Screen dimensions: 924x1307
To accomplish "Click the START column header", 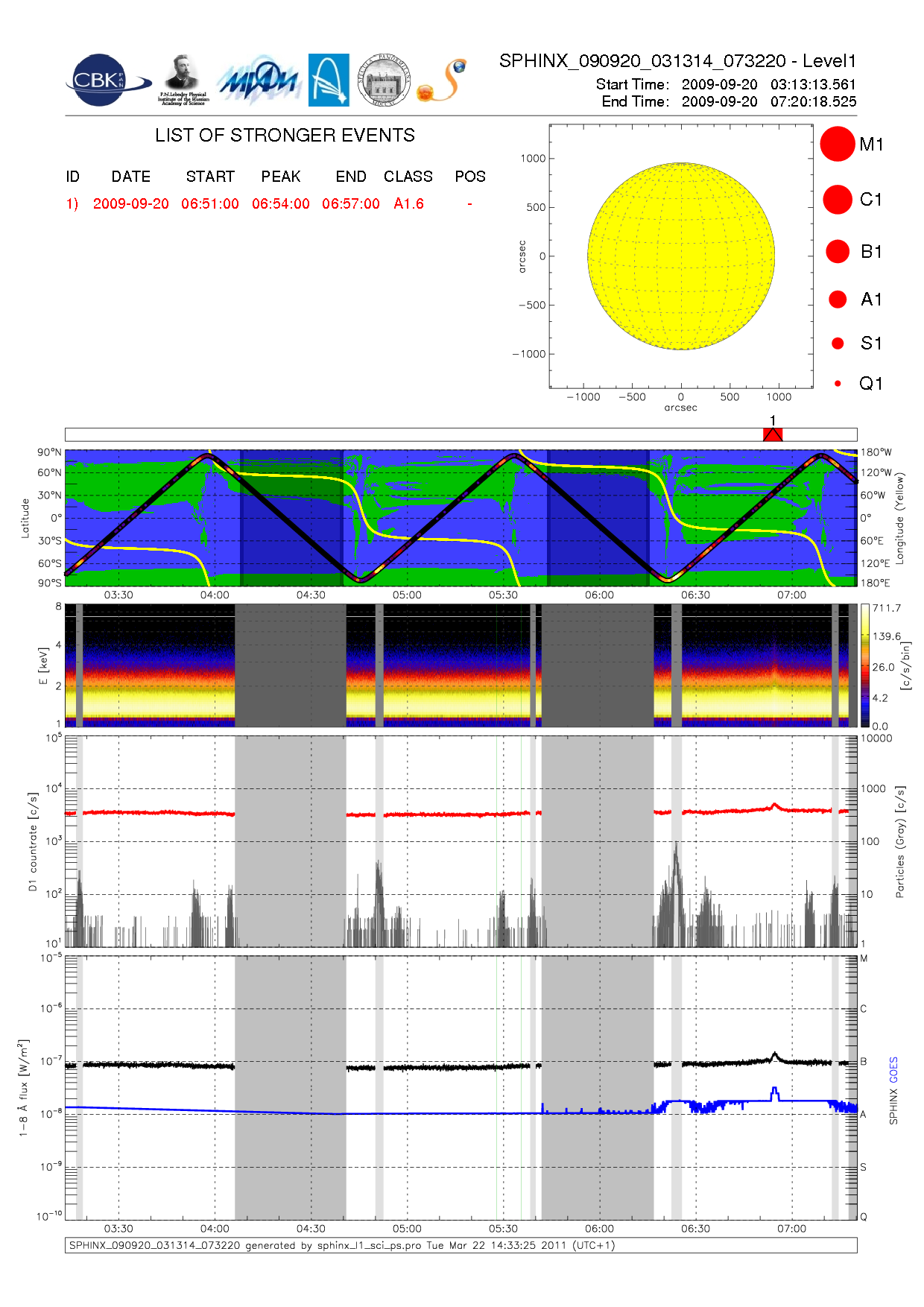I will point(210,177).
